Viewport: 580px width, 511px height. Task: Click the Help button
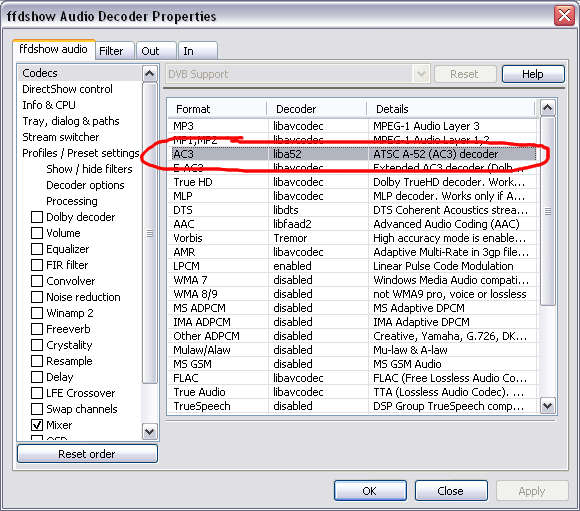tap(533, 74)
